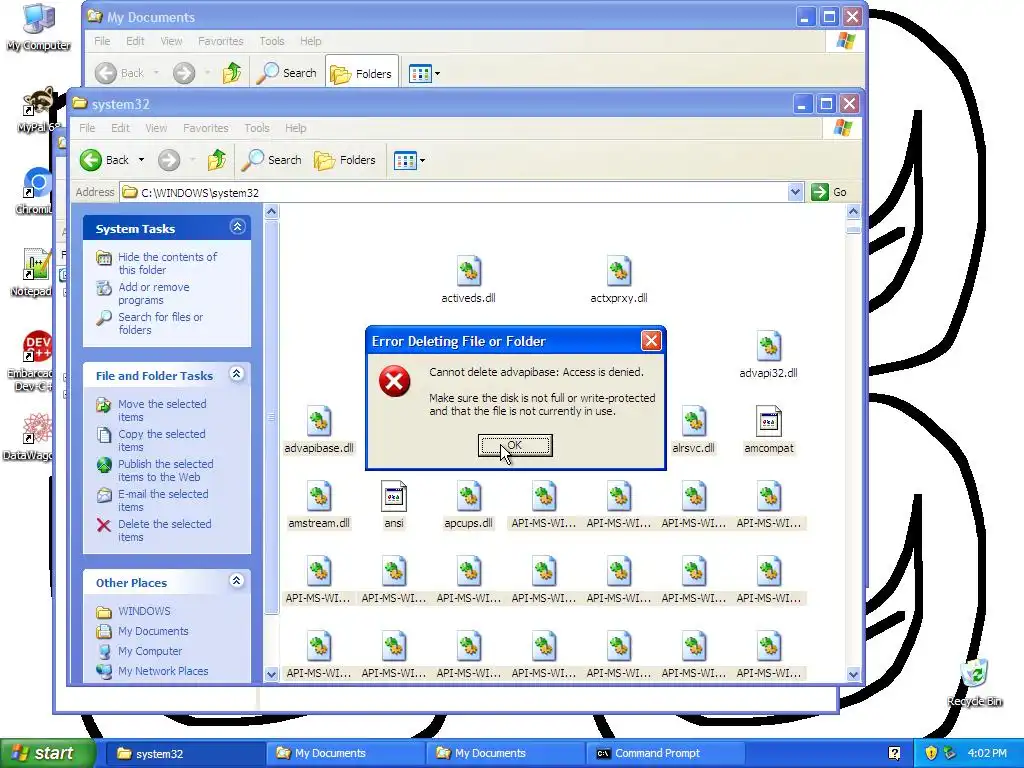Viewport: 1024px width, 768px height.
Task: Switch to system32 taskbar button
Action: (183, 754)
